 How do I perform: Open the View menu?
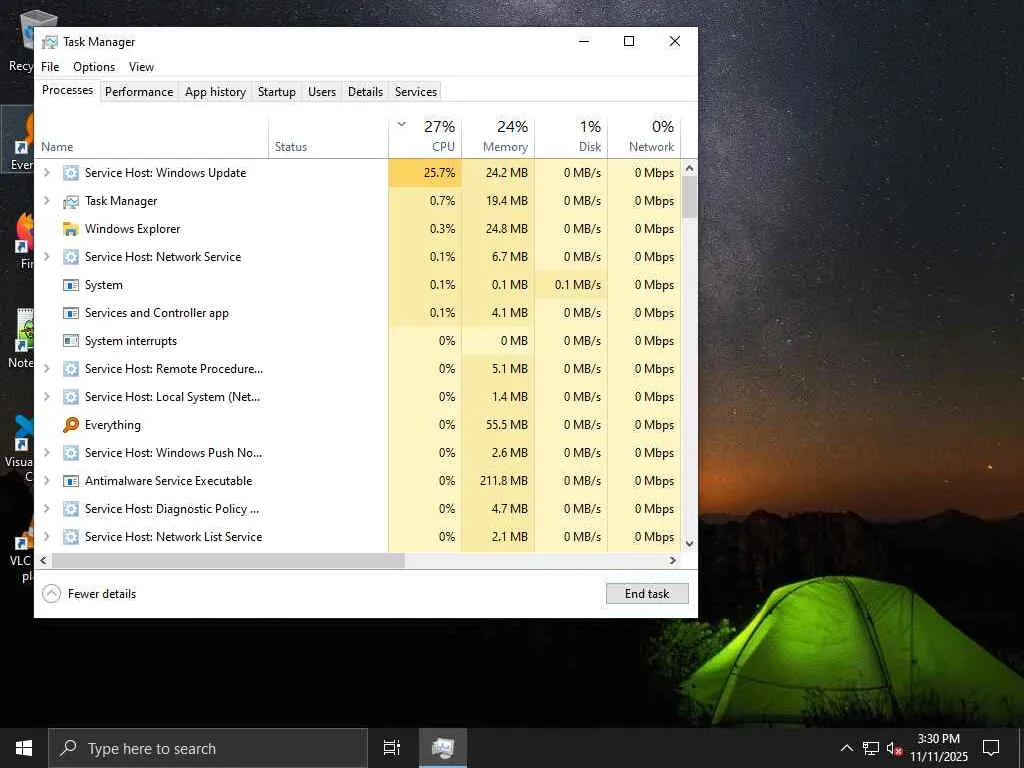tap(141, 67)
